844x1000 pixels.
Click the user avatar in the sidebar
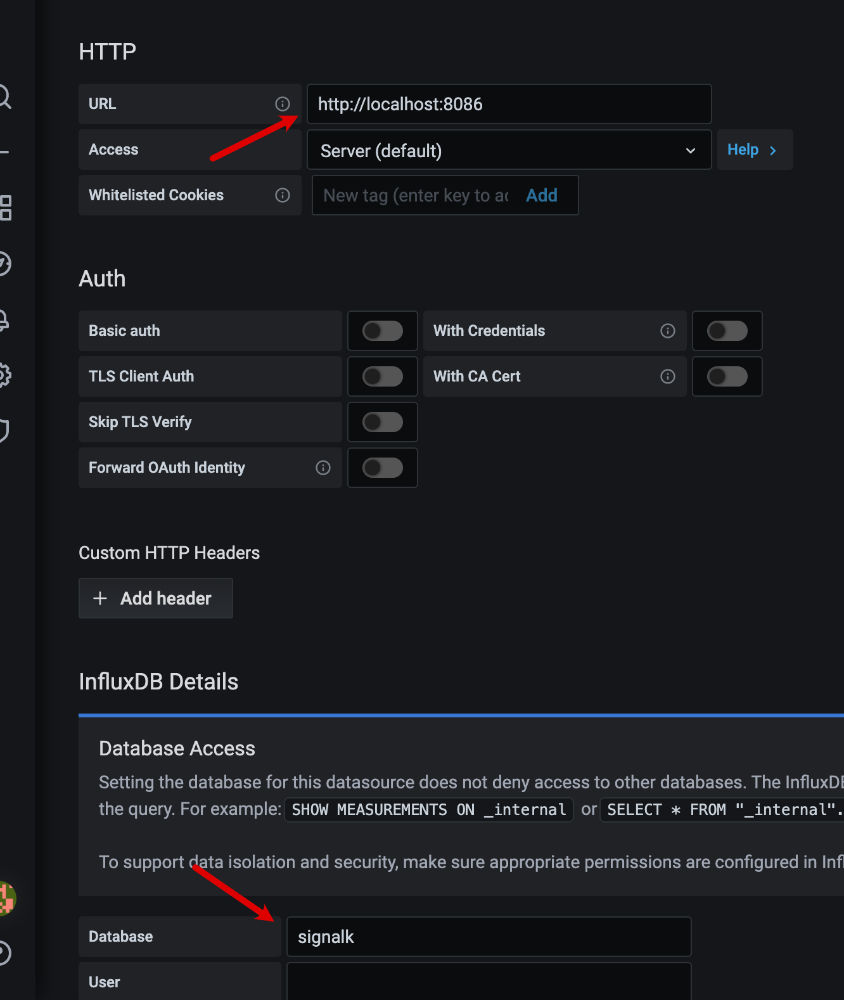[6, 897]
